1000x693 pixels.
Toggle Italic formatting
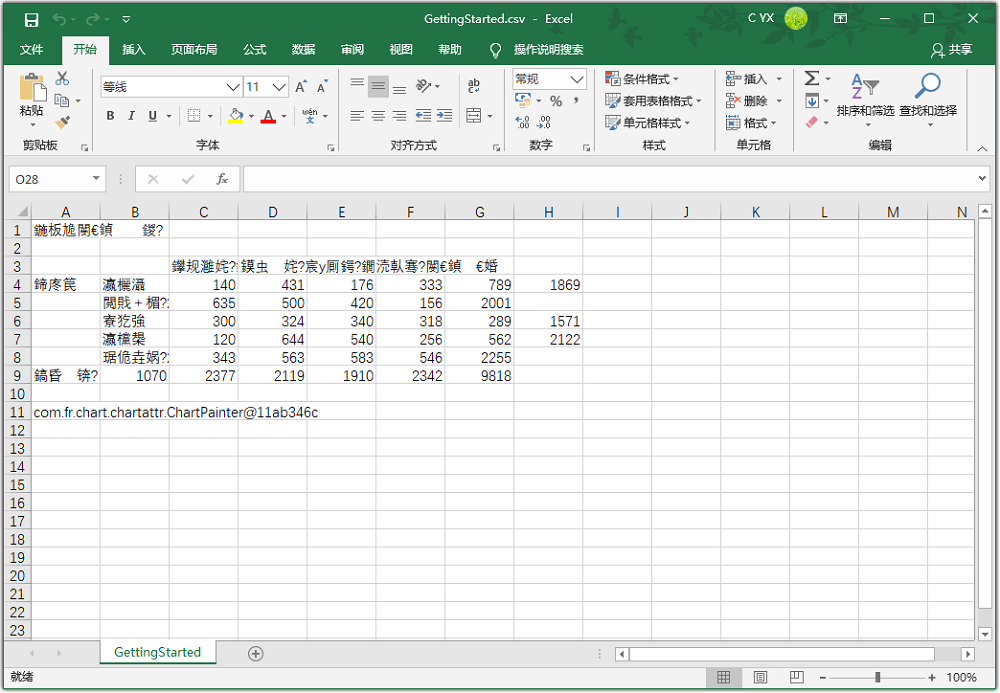[131, 116]
